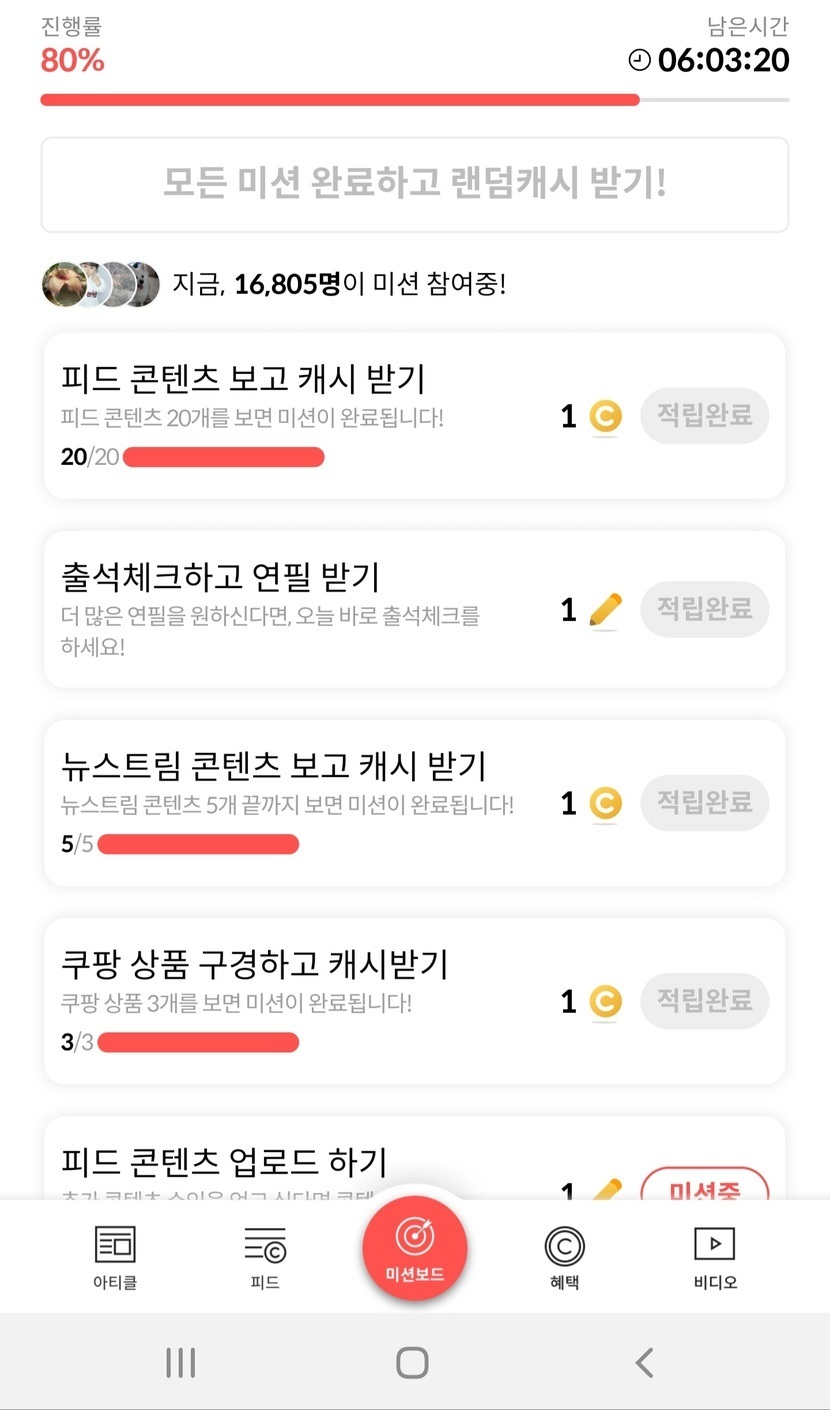Open Android recent apps button
Screen dimensions: 830x1410
point(180,1362)
